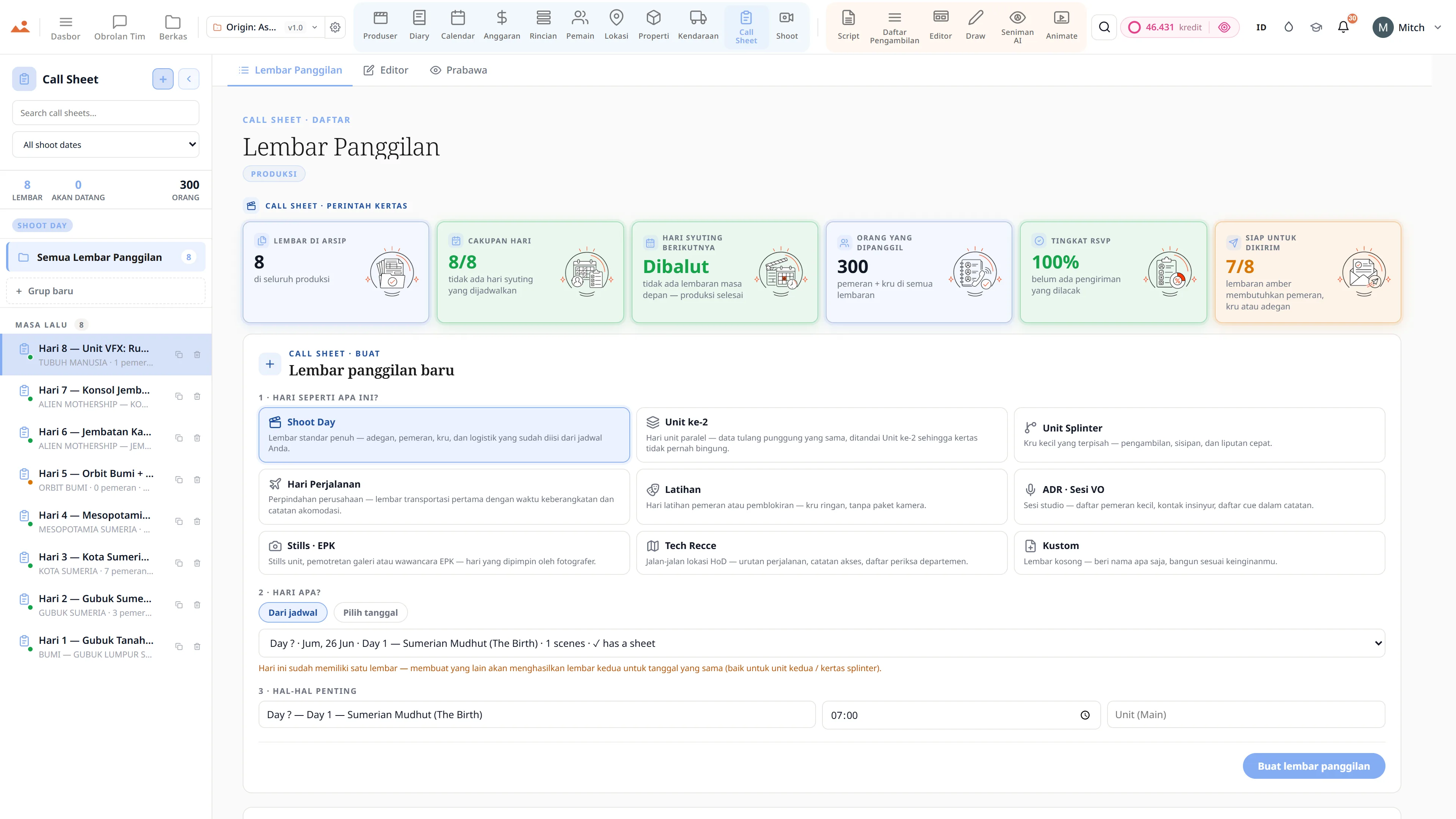Viewport: 1456px width, 819px height.
Task: Open the Produser module
Action: point(380,26)
